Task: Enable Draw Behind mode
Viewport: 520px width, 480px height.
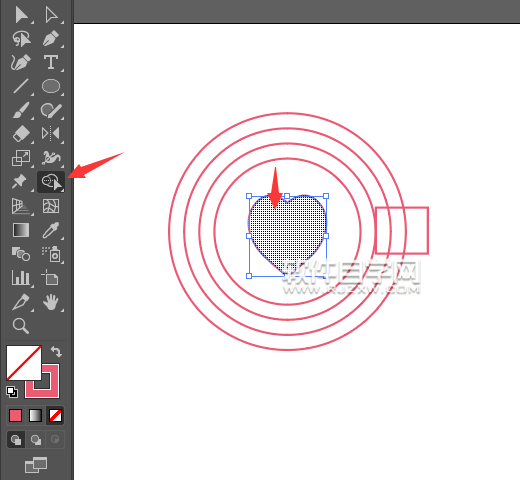Action: (35, 440)
